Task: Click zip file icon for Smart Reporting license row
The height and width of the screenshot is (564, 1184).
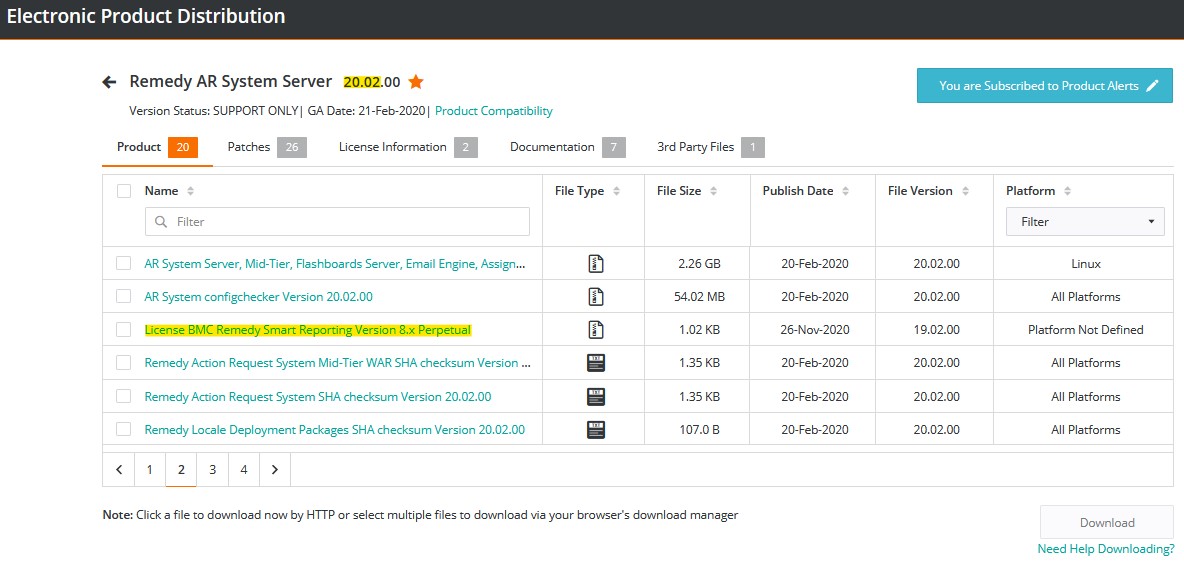Action: 596,330
